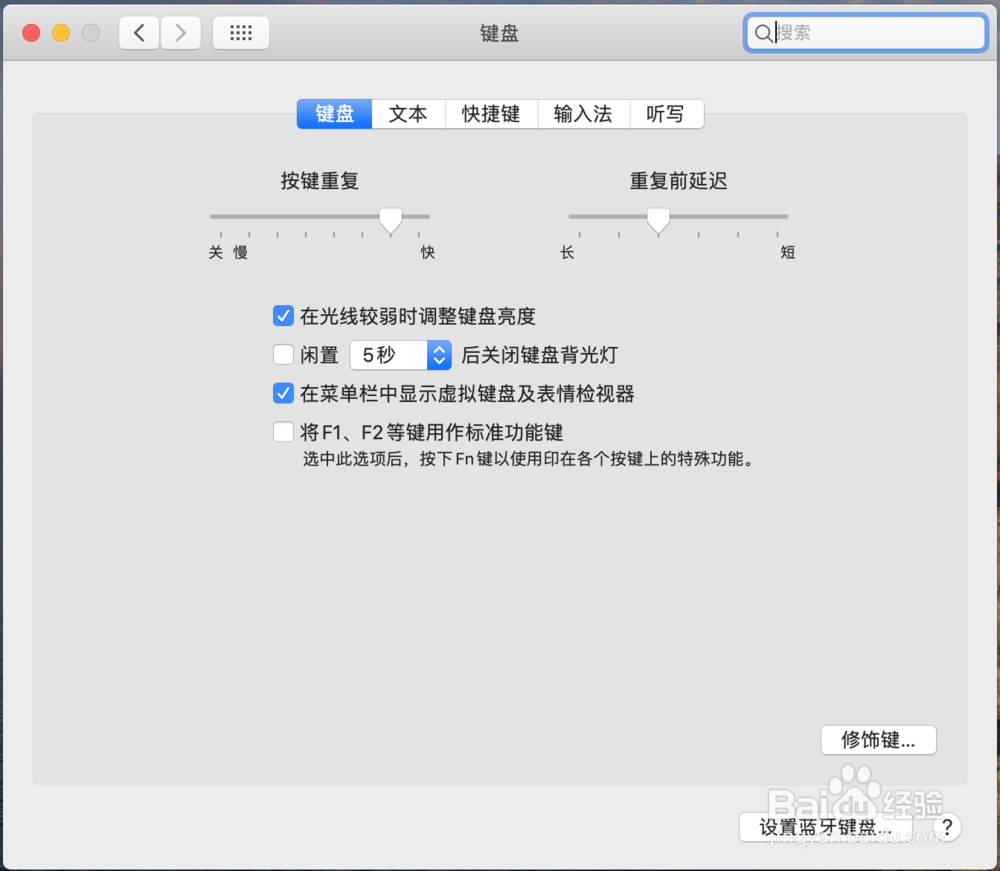Uncheck 在菜单栏中显示虚拟键盘及表情检视器
The image size is (1000, 871).
[x=283, y=393]
